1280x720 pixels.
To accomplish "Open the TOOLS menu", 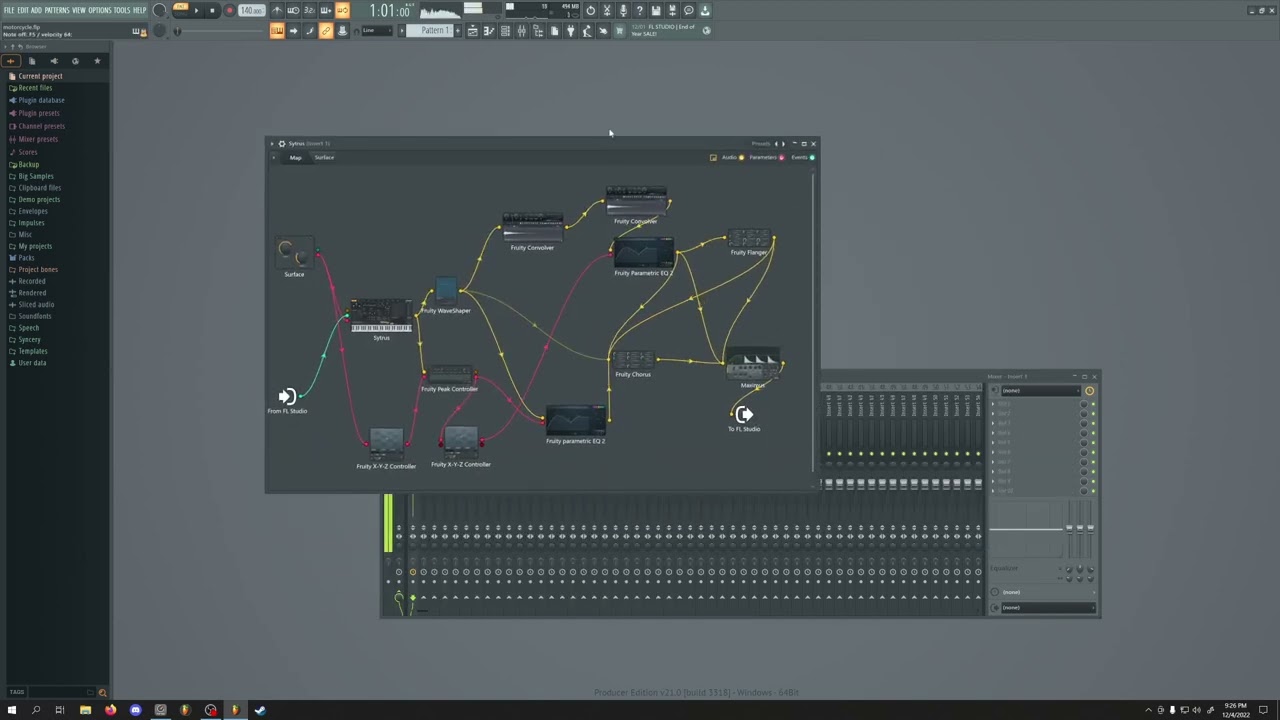I will tap(122, 10).
